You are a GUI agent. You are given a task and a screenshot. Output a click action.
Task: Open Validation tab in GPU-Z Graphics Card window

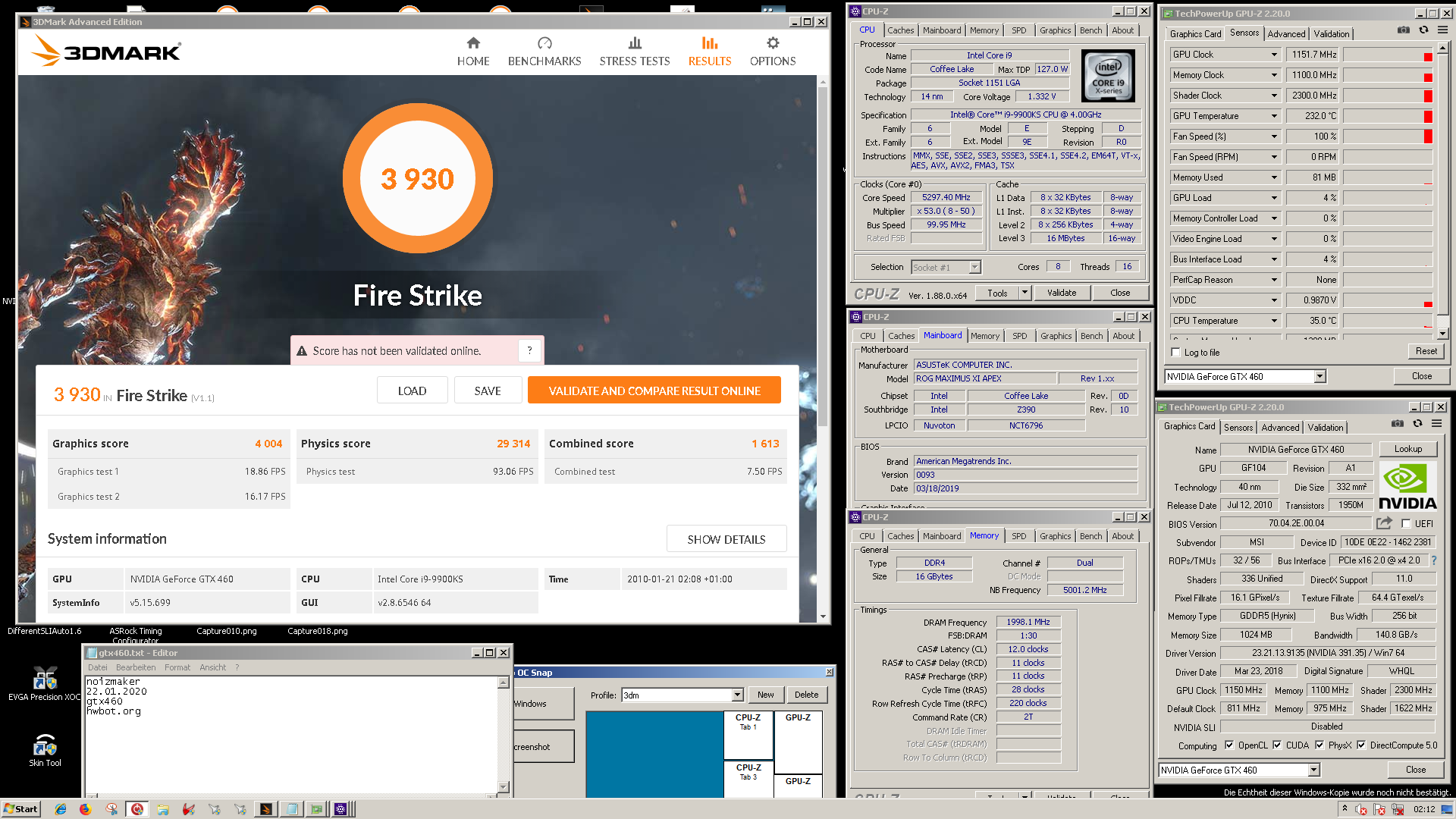[1325, 428]
